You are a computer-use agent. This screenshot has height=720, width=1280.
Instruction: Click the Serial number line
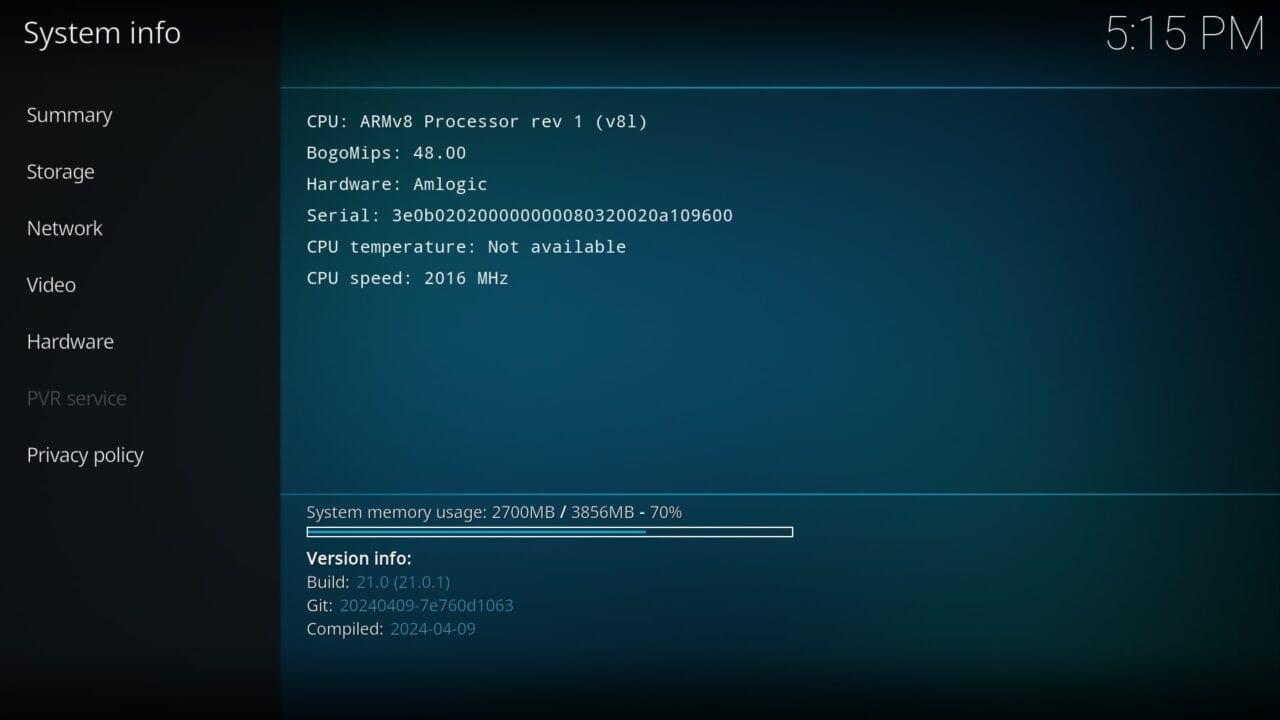519,215
